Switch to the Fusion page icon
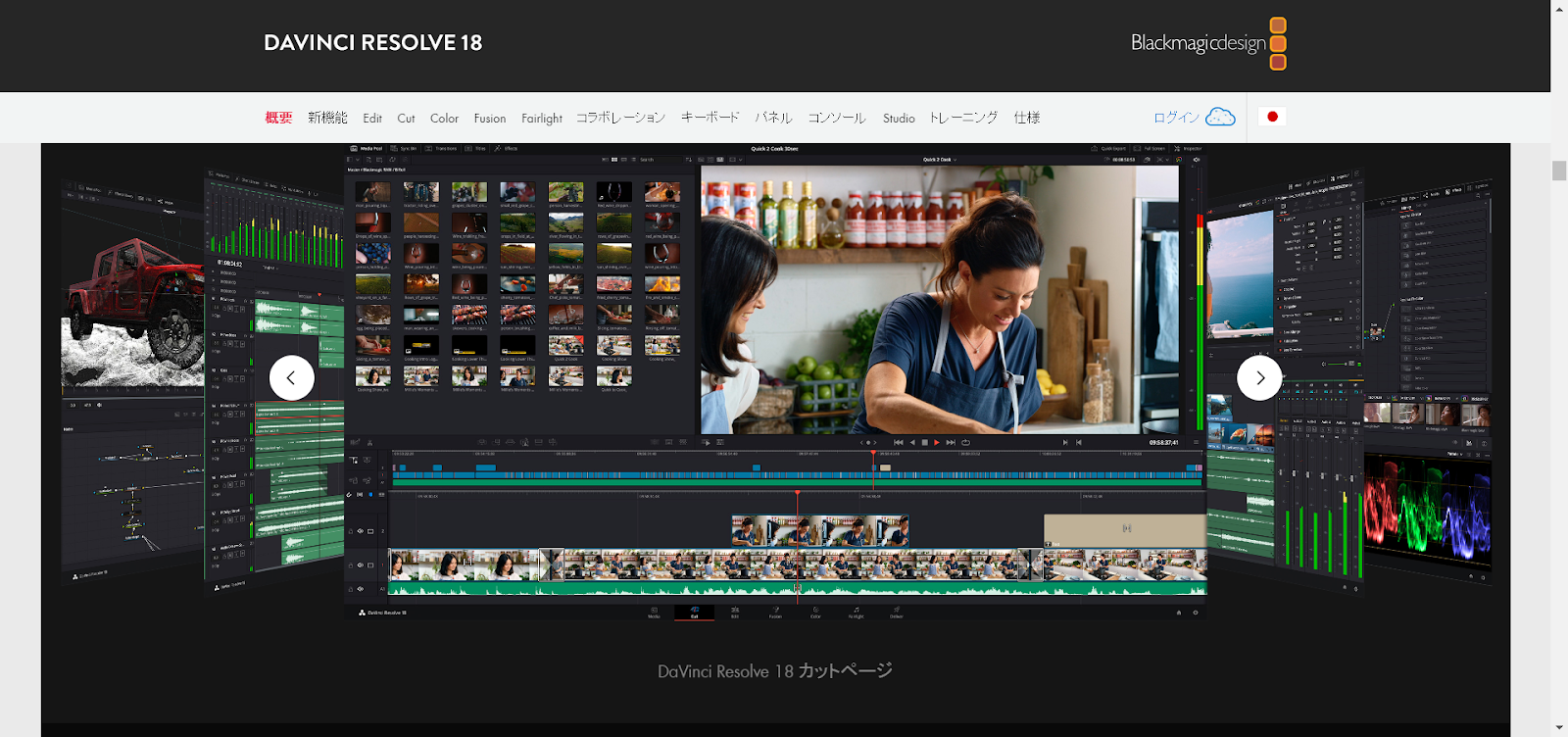1568x737 pixels. pos(775,612)
